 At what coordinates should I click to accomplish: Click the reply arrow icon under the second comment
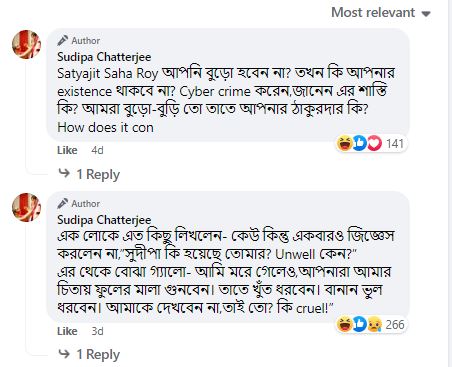click(x=64, y=353)
